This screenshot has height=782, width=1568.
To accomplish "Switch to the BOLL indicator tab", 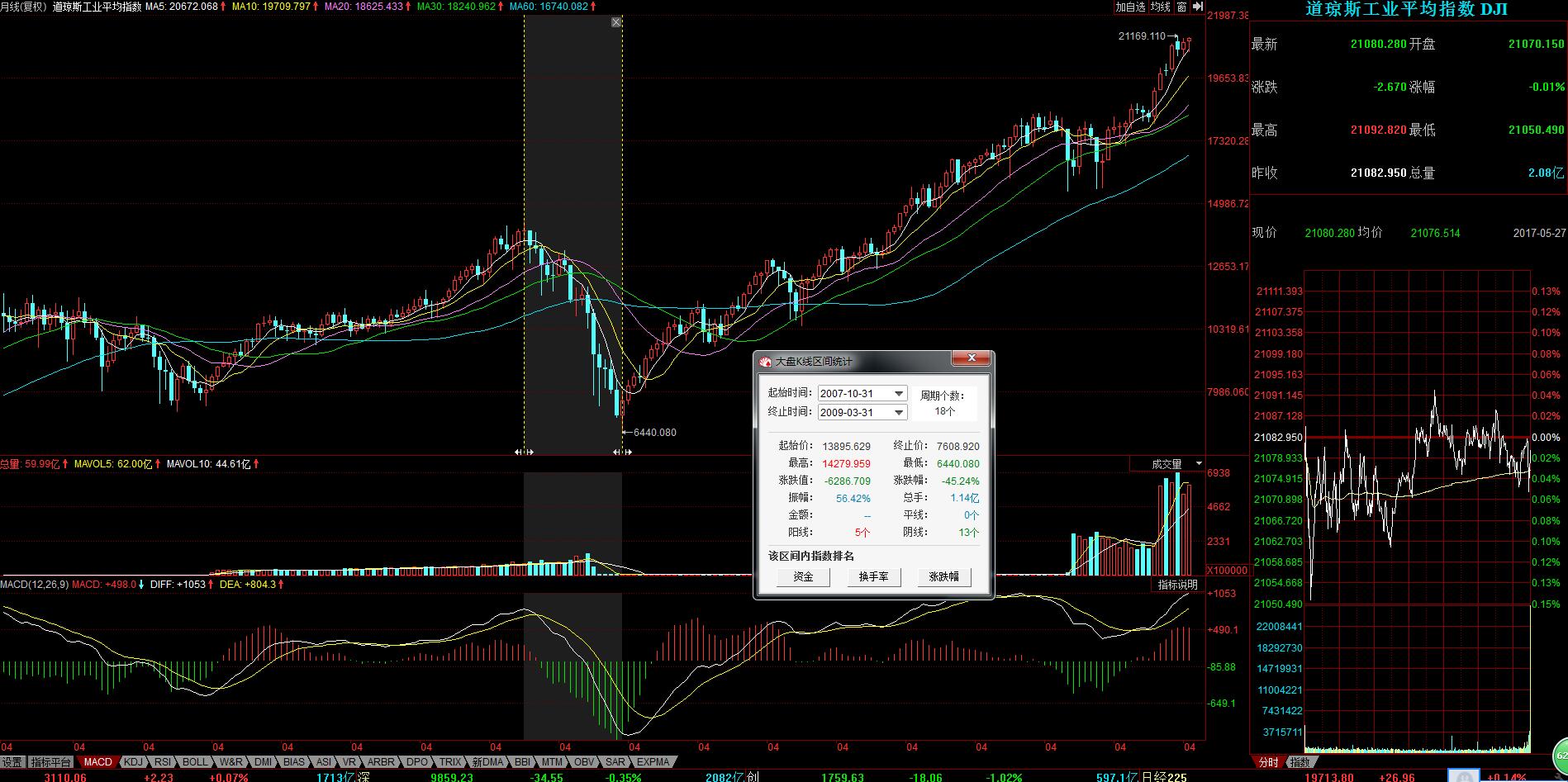I will (195, 762).
